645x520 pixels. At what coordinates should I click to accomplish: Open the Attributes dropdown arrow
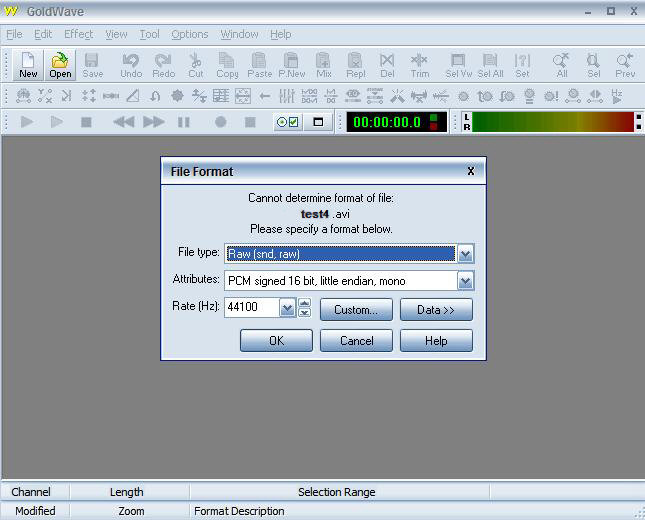[x=465, y=281]
